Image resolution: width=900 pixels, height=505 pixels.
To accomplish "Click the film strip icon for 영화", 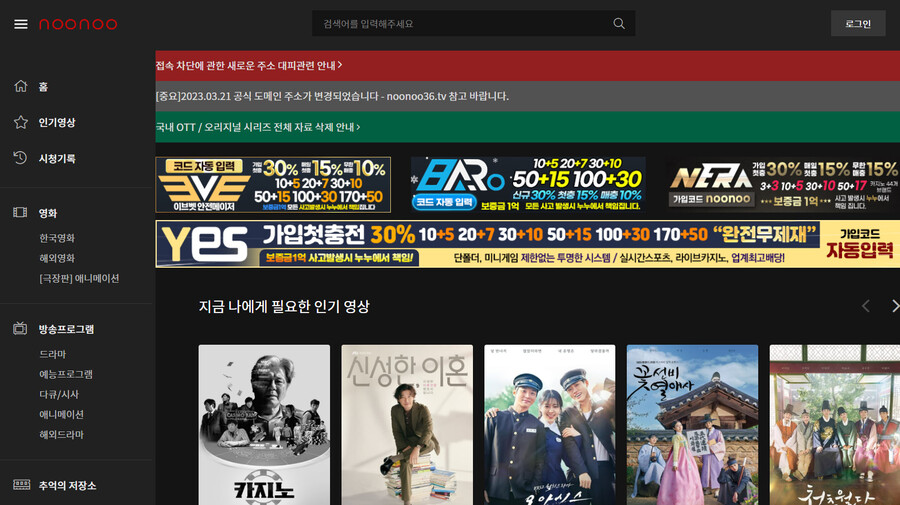I will (x=21, y=213).
